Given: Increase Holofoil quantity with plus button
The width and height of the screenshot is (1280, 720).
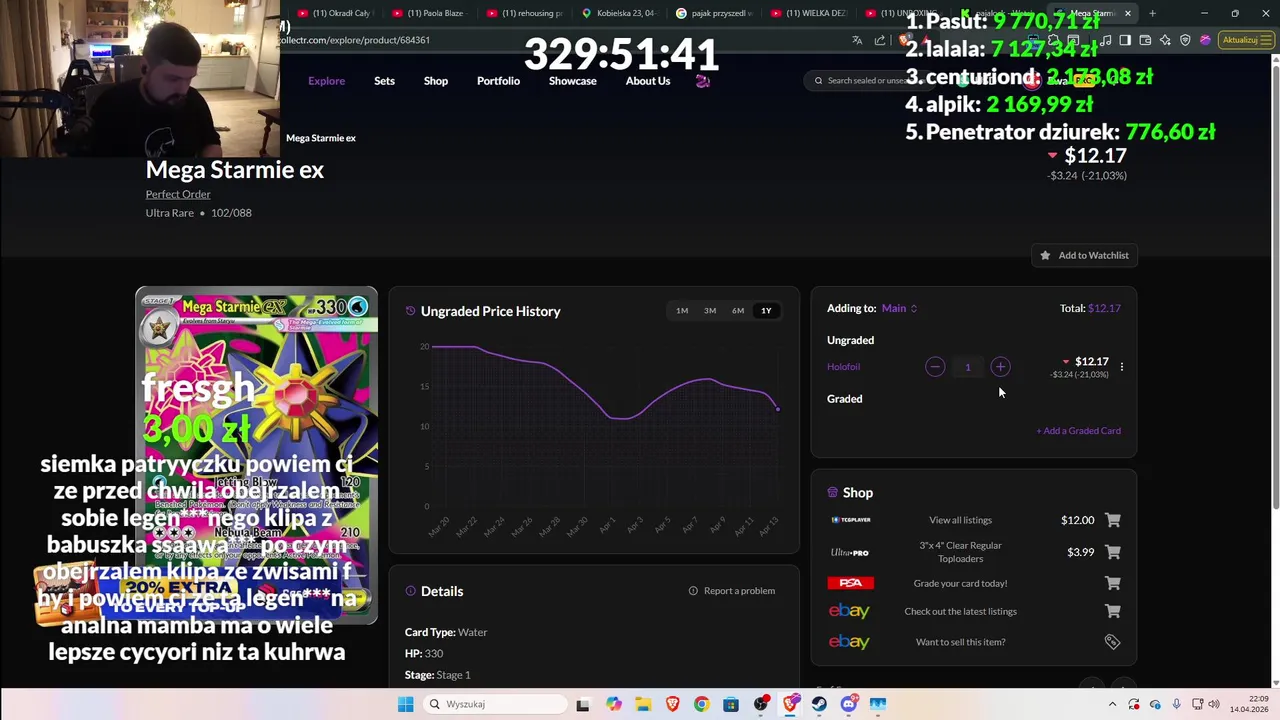Looking at the screenshot, I should click(1000, 367).
